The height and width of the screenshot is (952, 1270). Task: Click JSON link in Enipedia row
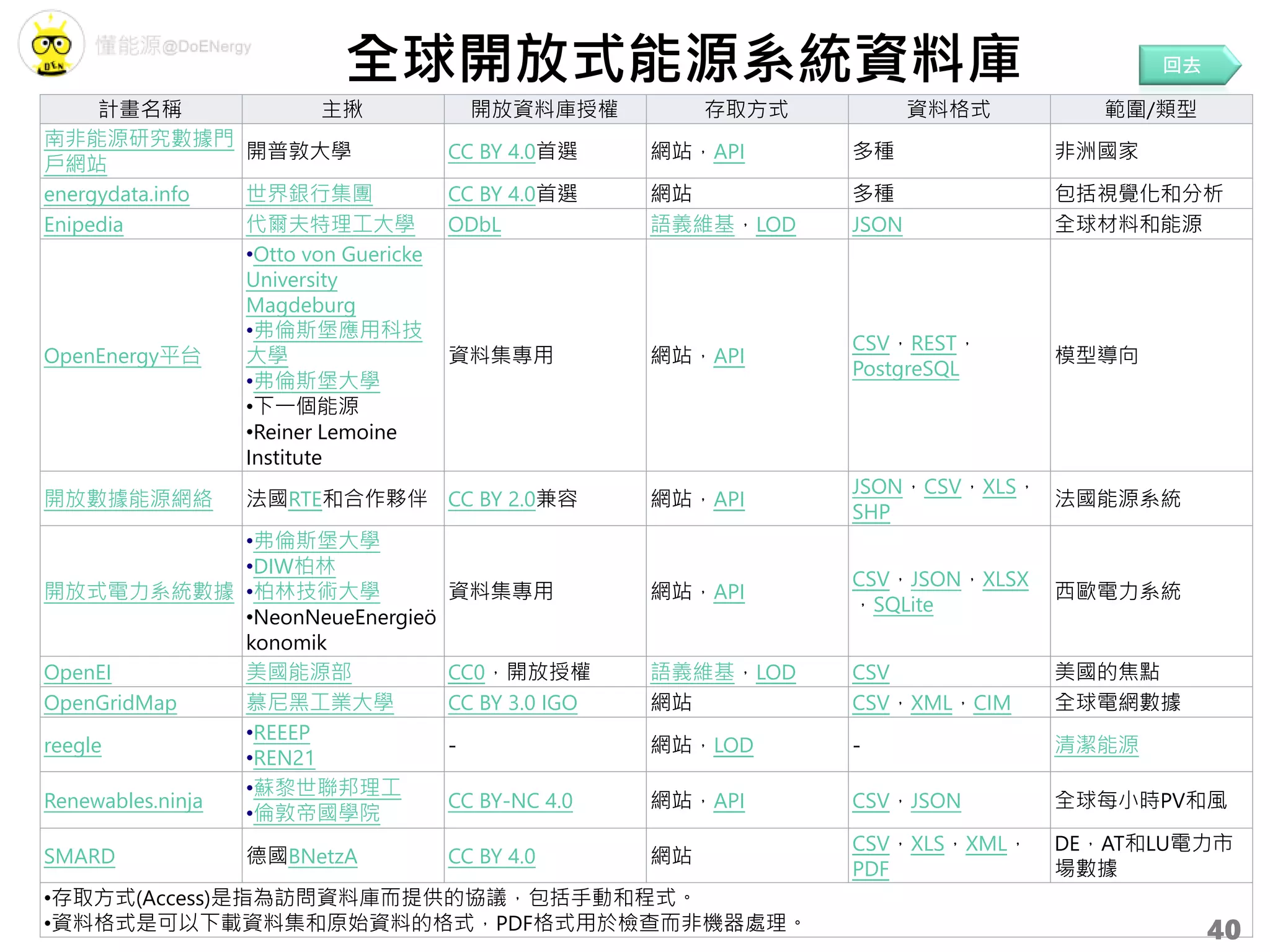pos(877,224)
